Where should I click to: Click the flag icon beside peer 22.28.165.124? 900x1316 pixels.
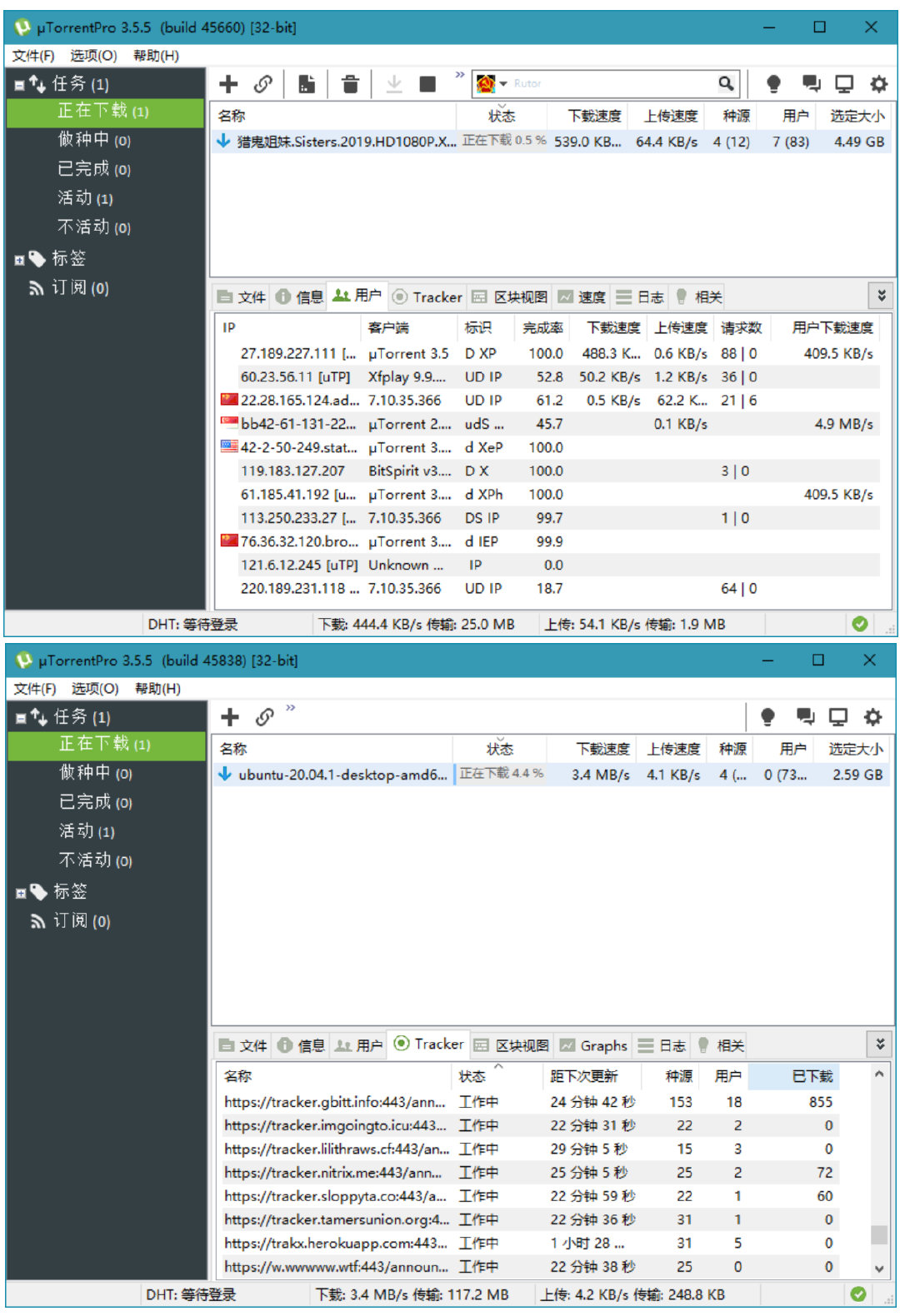point(229,400)
